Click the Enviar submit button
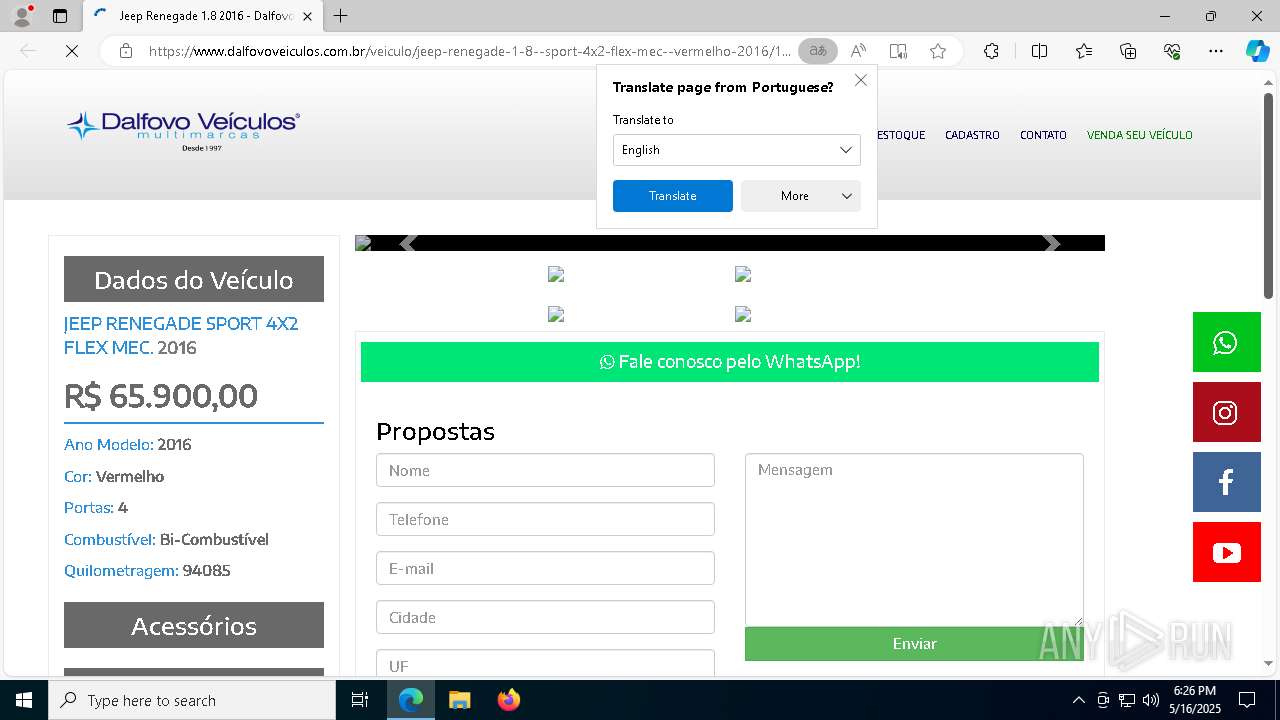 click(x=914, y=644)
